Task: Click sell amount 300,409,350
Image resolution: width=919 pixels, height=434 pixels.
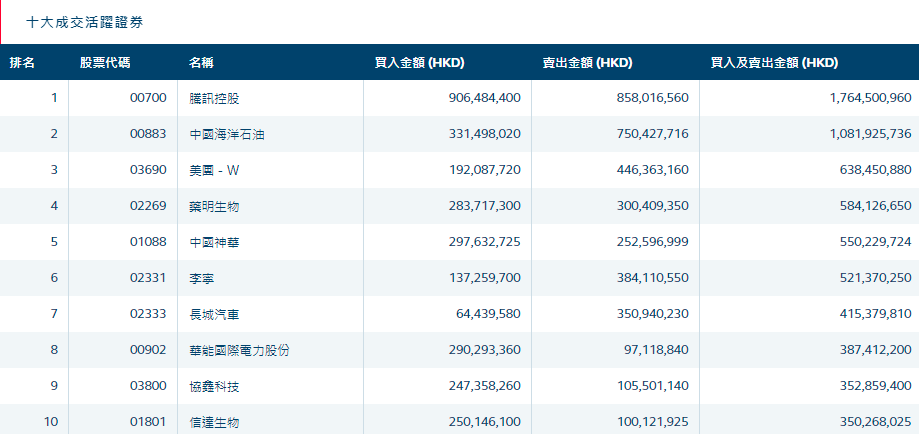Action: 653,206
